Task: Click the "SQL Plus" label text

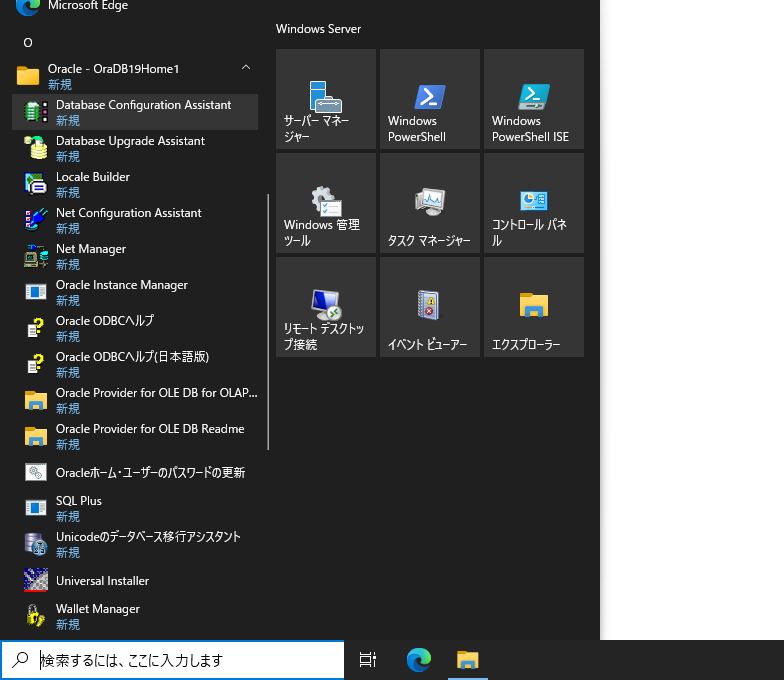Action: pos(79,501)
